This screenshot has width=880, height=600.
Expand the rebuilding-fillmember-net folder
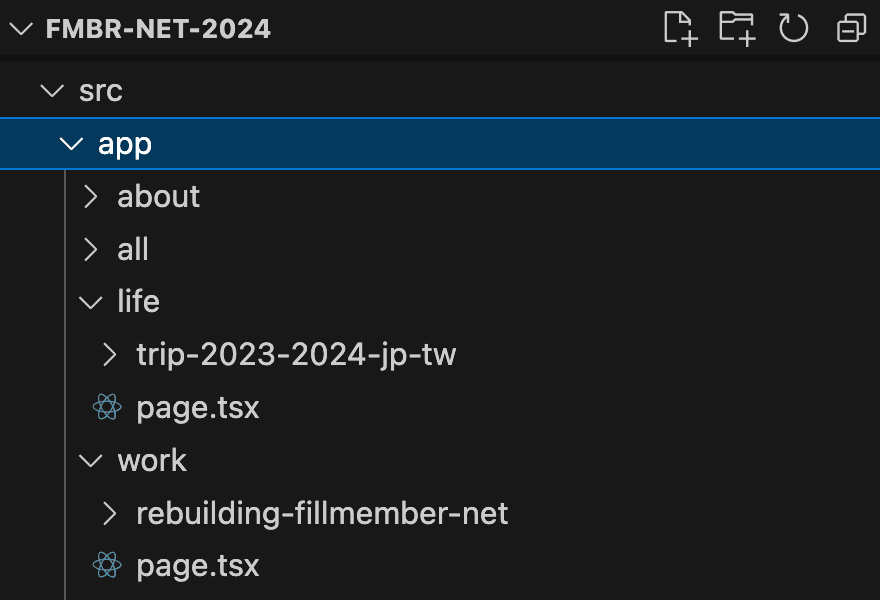click(108, 513)
